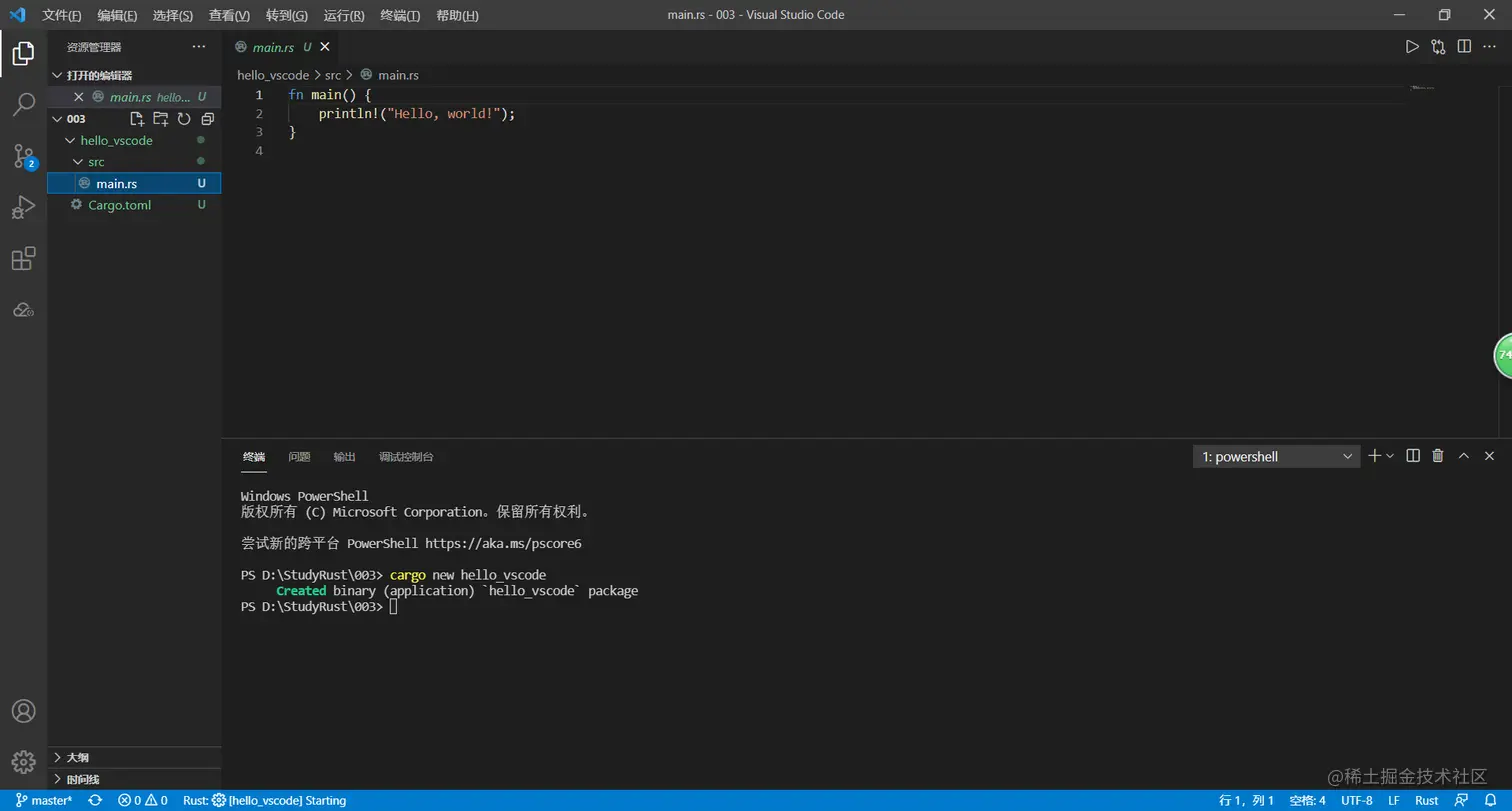This screenshot has height=811, width=1512.
Task: Click the New File icon in 003 header
Action: tap(138, 119)
